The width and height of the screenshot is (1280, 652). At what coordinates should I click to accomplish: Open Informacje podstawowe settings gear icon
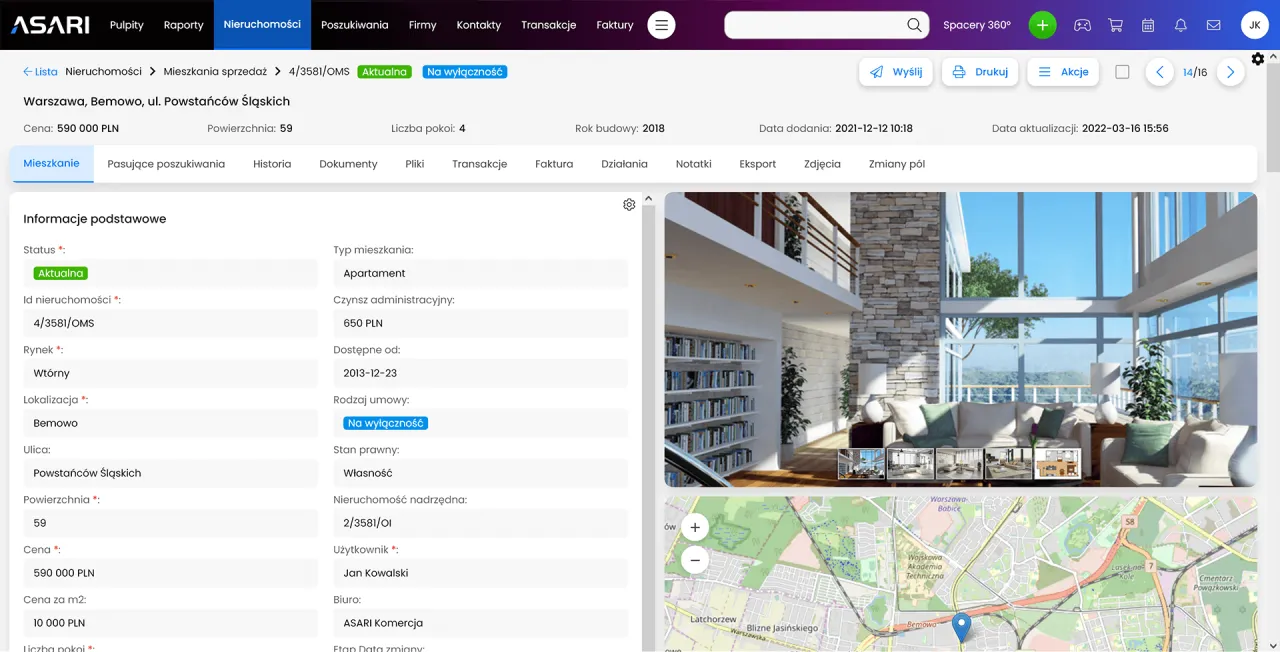tap(629, 204)
